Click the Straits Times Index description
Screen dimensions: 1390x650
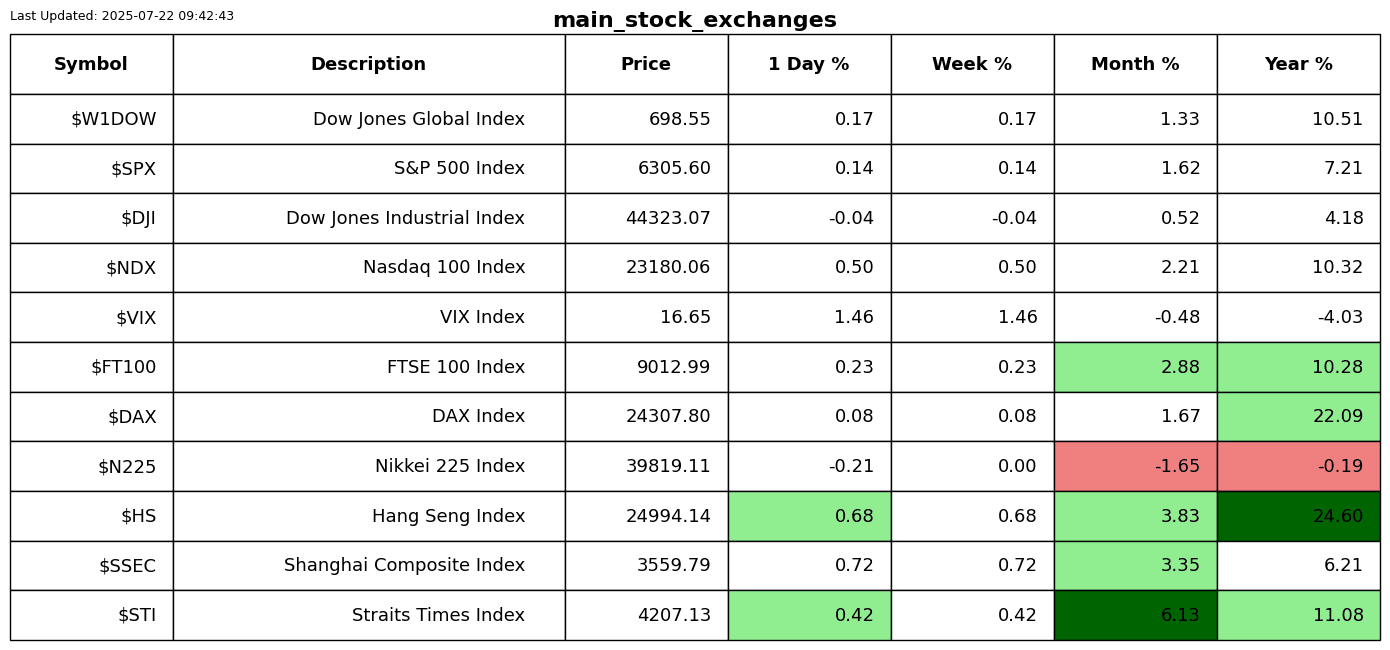tap(438, 616)
